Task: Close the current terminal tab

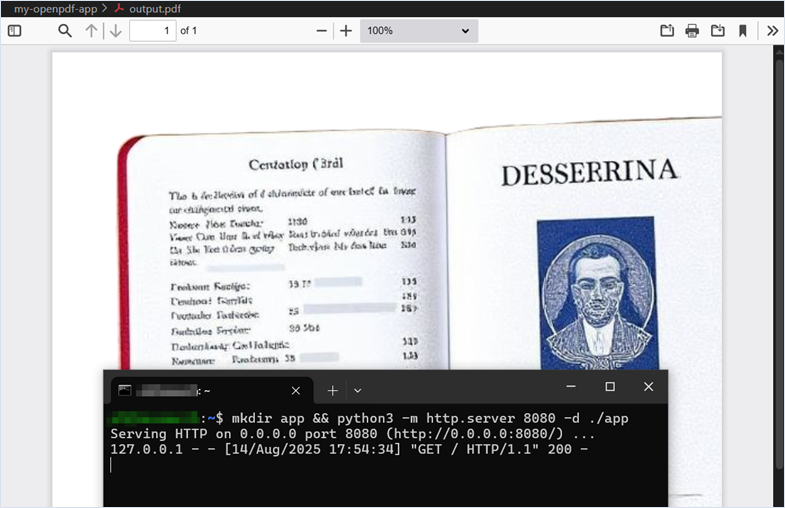Action: pyautogui.click(x=295, y=390)
